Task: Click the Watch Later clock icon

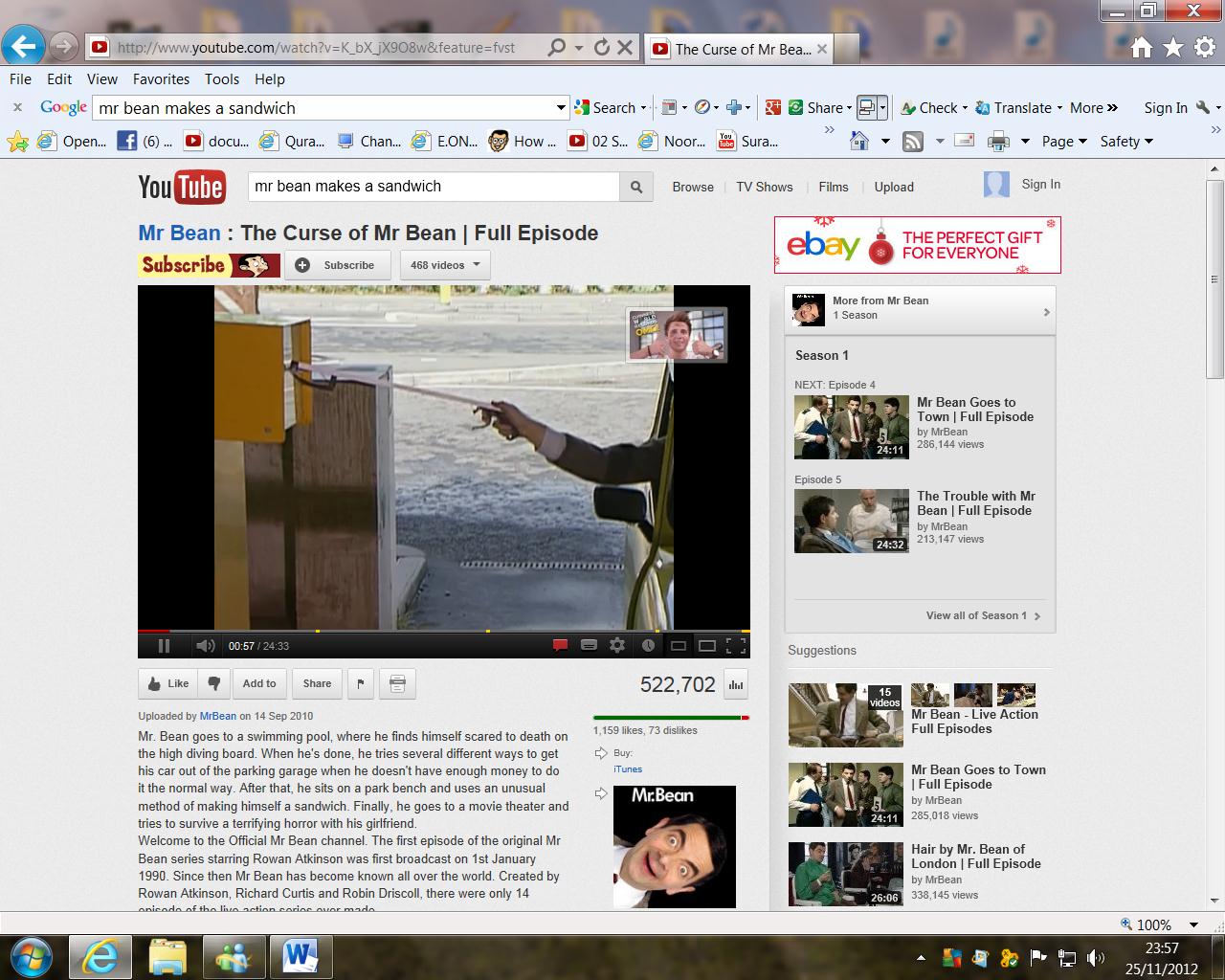Action: tap(648, 646)
